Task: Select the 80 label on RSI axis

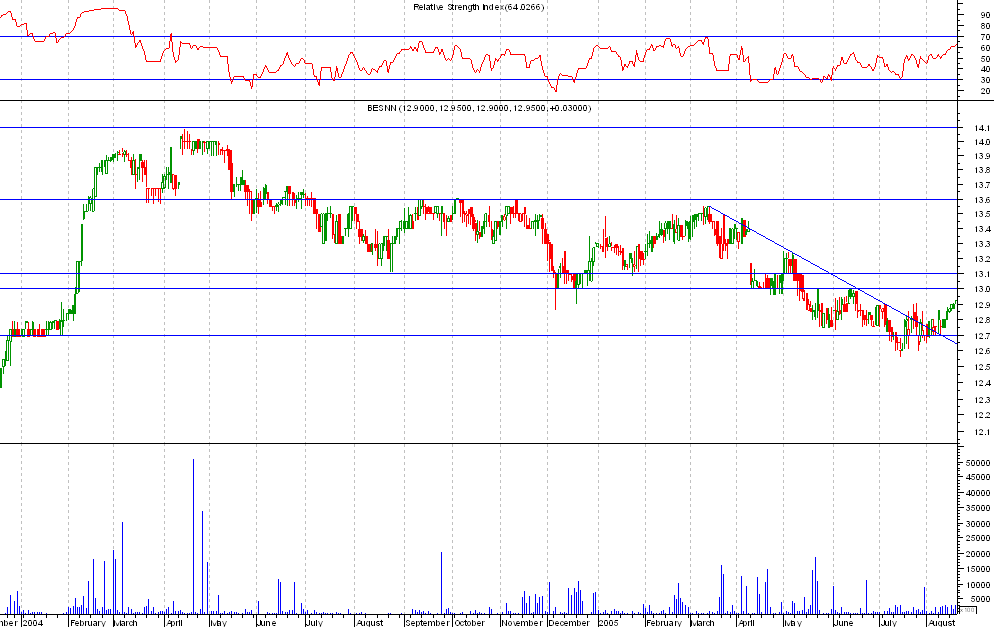Action: click(985, 26)
